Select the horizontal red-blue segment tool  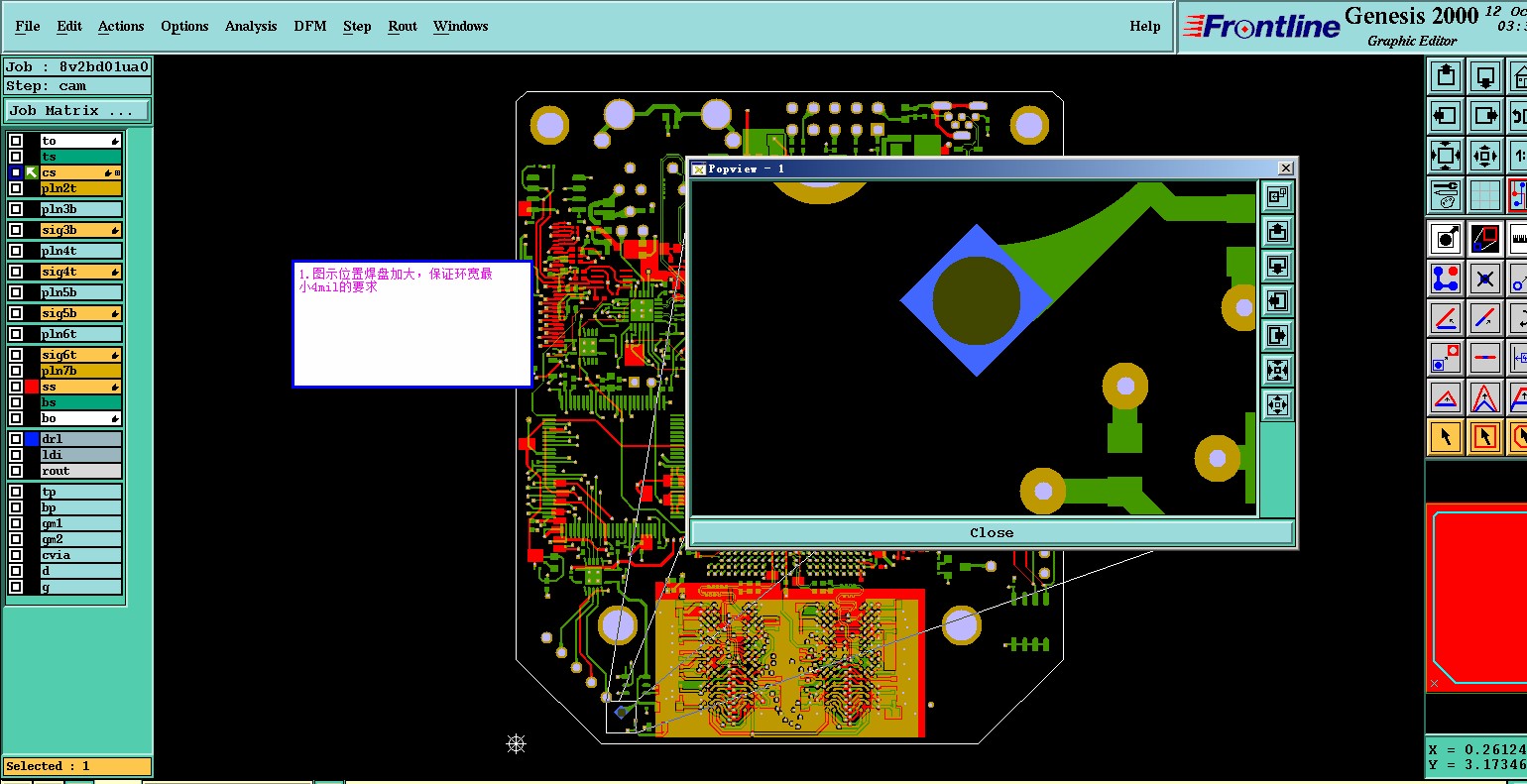coord(1485,358)
